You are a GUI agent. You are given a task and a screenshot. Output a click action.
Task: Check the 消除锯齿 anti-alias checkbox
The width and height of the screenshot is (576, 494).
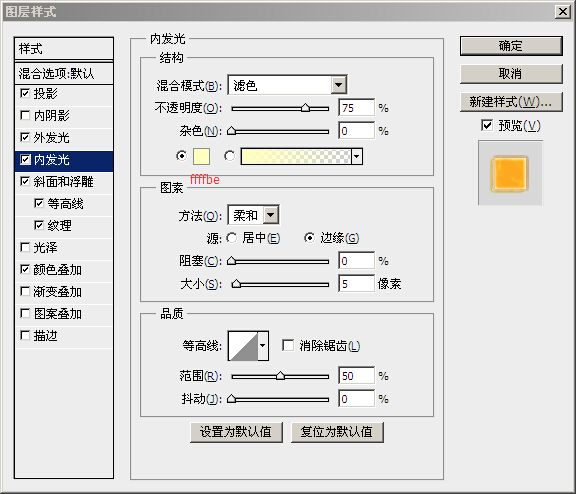pyautogui.click(x=288, y=345)
